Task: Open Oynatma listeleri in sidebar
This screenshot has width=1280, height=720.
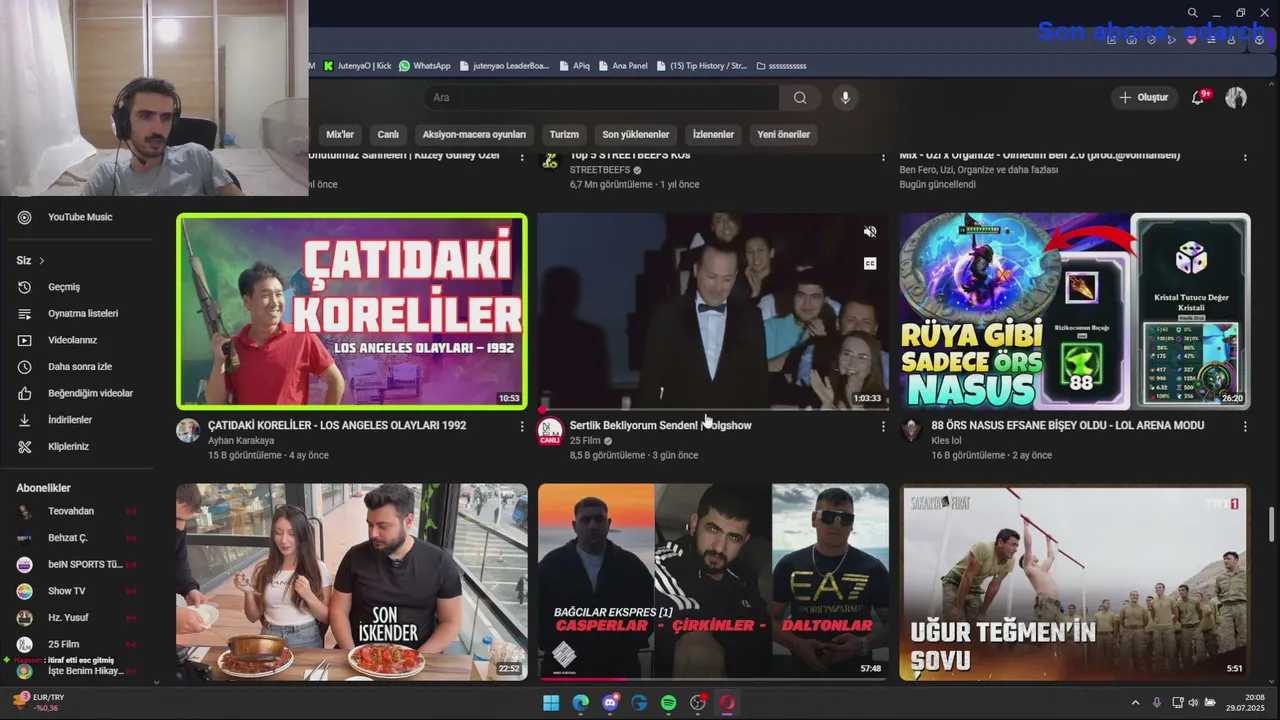Action: pos(83,313)
